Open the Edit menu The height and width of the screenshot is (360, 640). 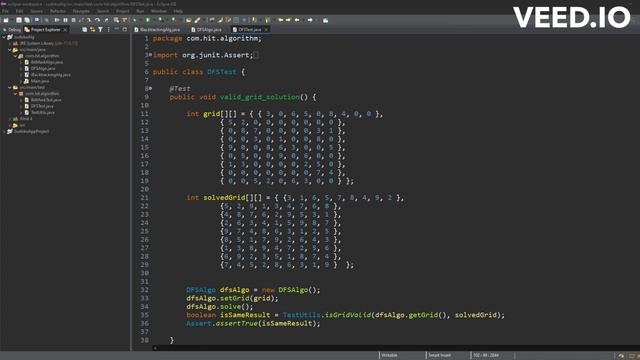coord(19,11)
